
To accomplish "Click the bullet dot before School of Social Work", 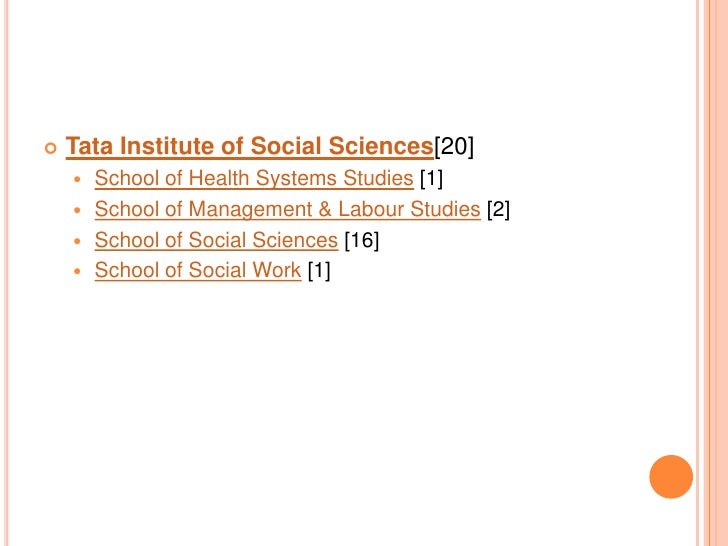I will pyautogui.click(x=77, y=271).
